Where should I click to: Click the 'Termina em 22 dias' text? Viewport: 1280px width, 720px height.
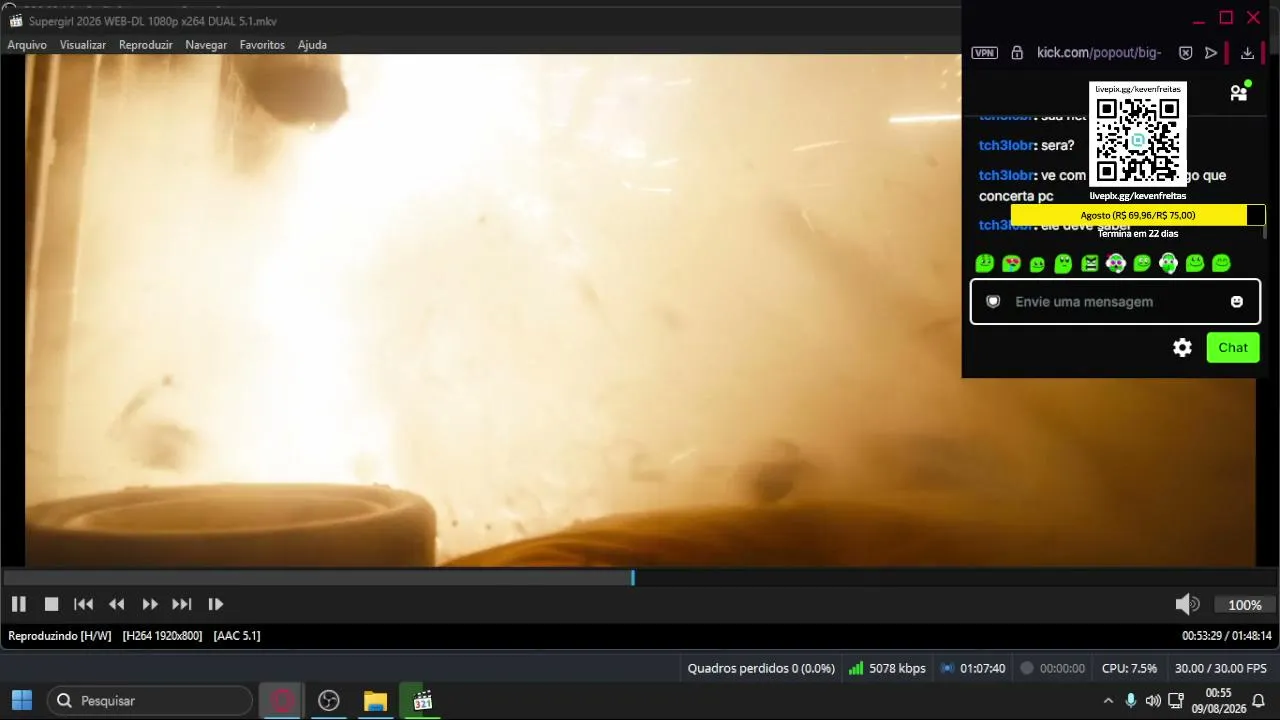(x=1138, y=234)
